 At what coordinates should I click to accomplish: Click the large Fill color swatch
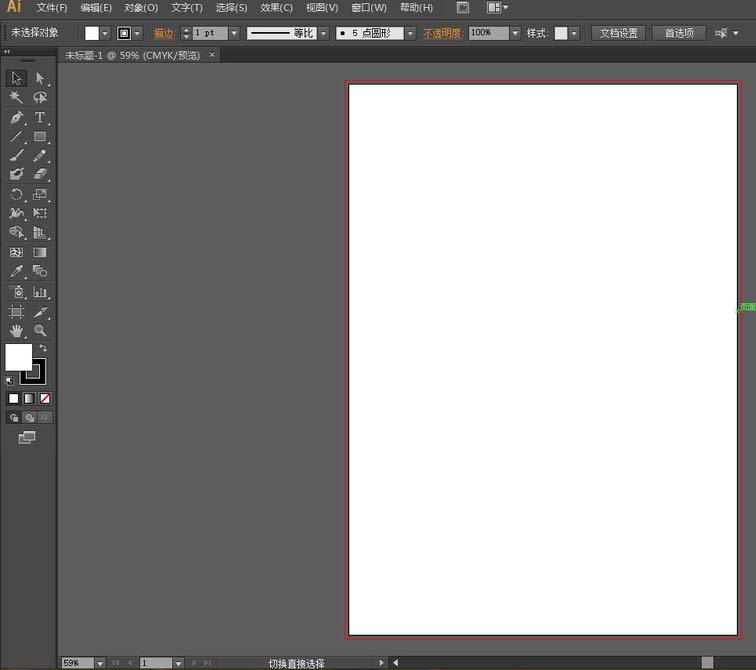point(18,357)
